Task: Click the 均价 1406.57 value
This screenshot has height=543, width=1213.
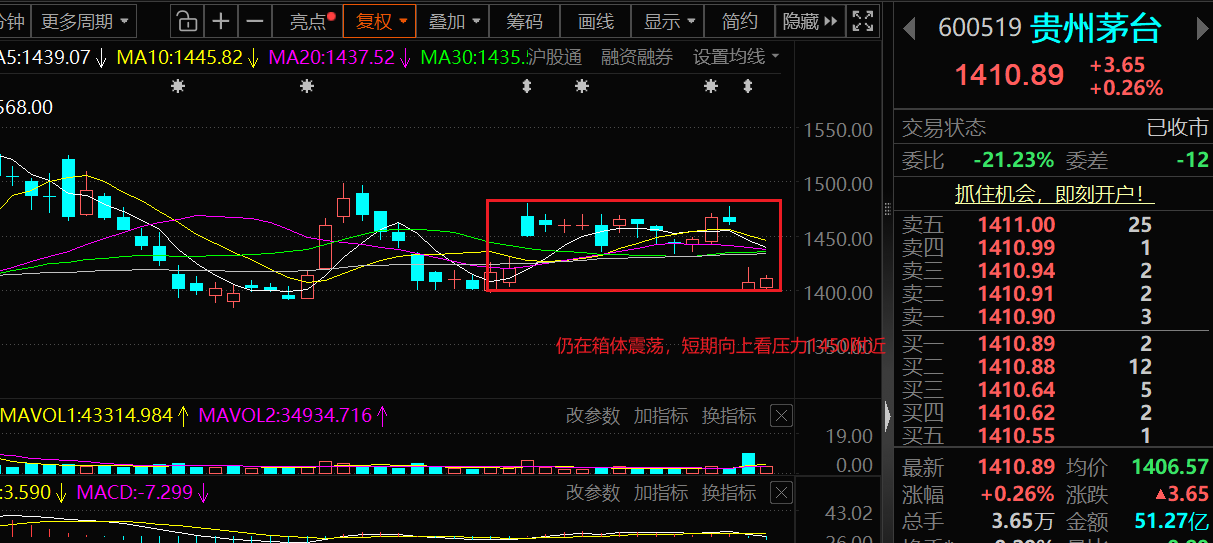Action: 1170,467
